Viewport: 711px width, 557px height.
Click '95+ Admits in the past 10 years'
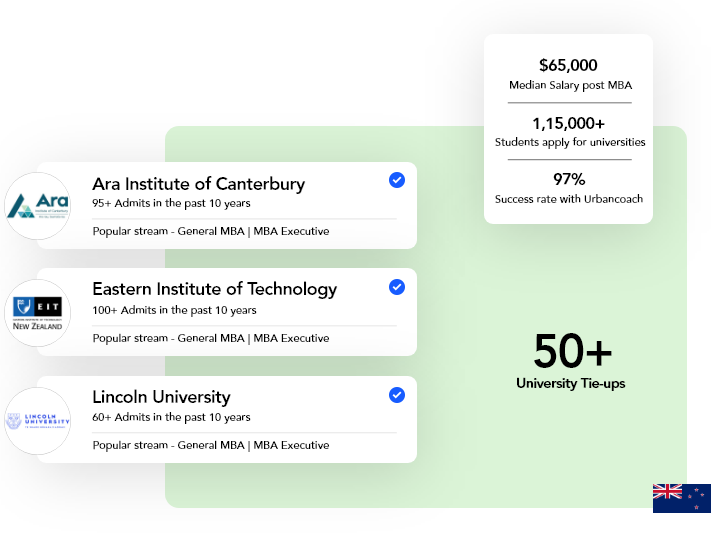[171, 203]
